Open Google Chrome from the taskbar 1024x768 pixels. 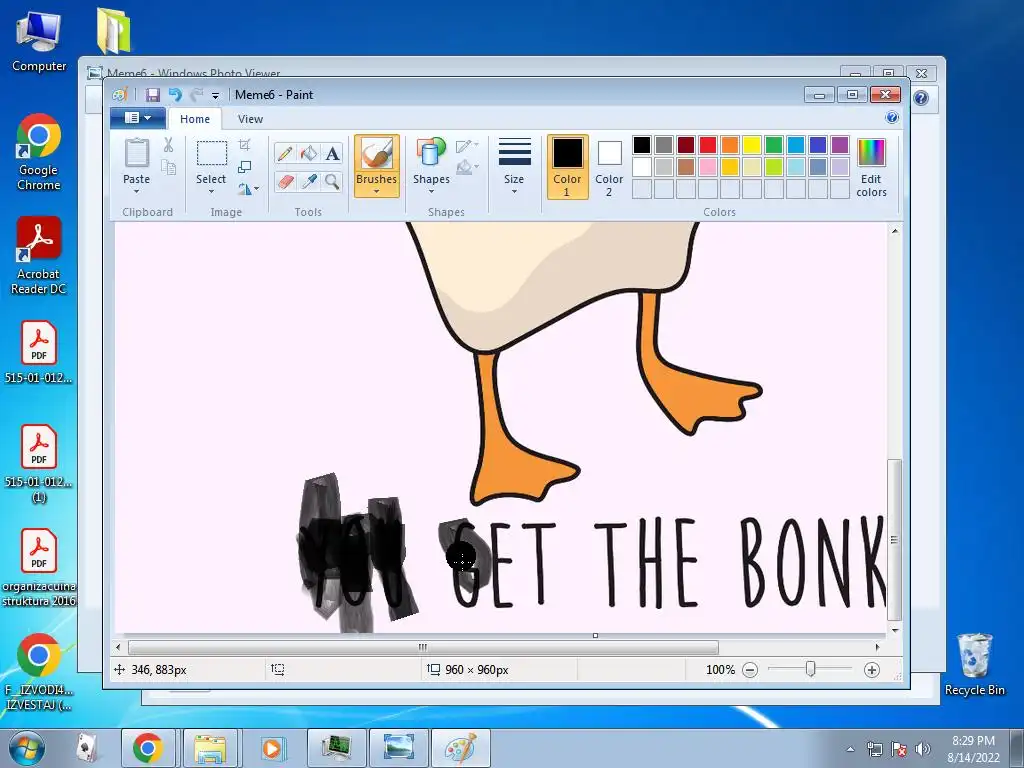pyautogui.click(x=148, y=748)
